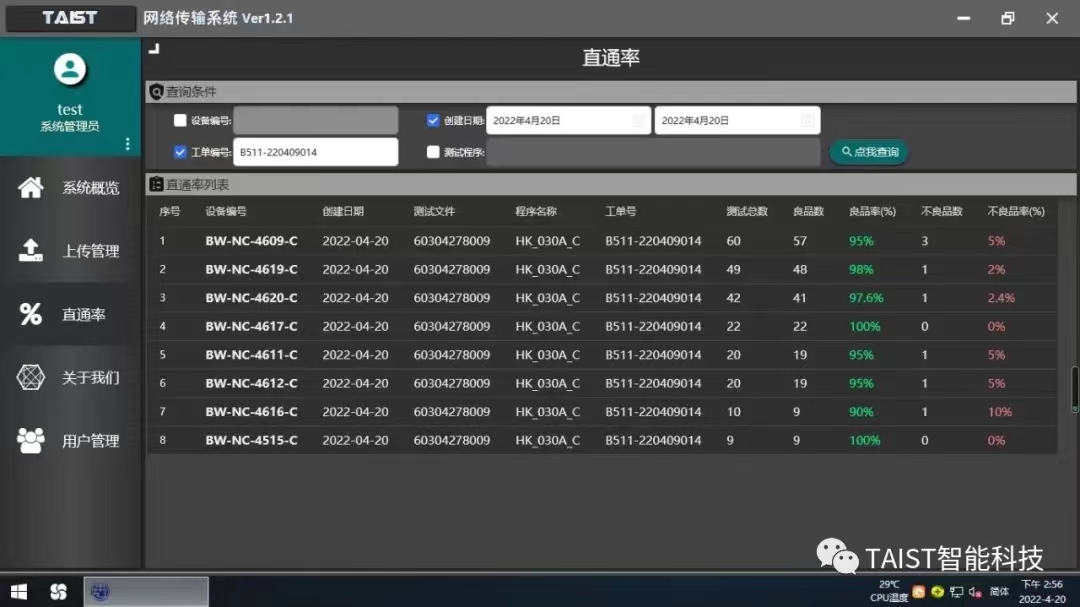Screen dimensions: 1080x607
Task: Enable the 测试程序 filter checkbox
Action: point(433,152)
